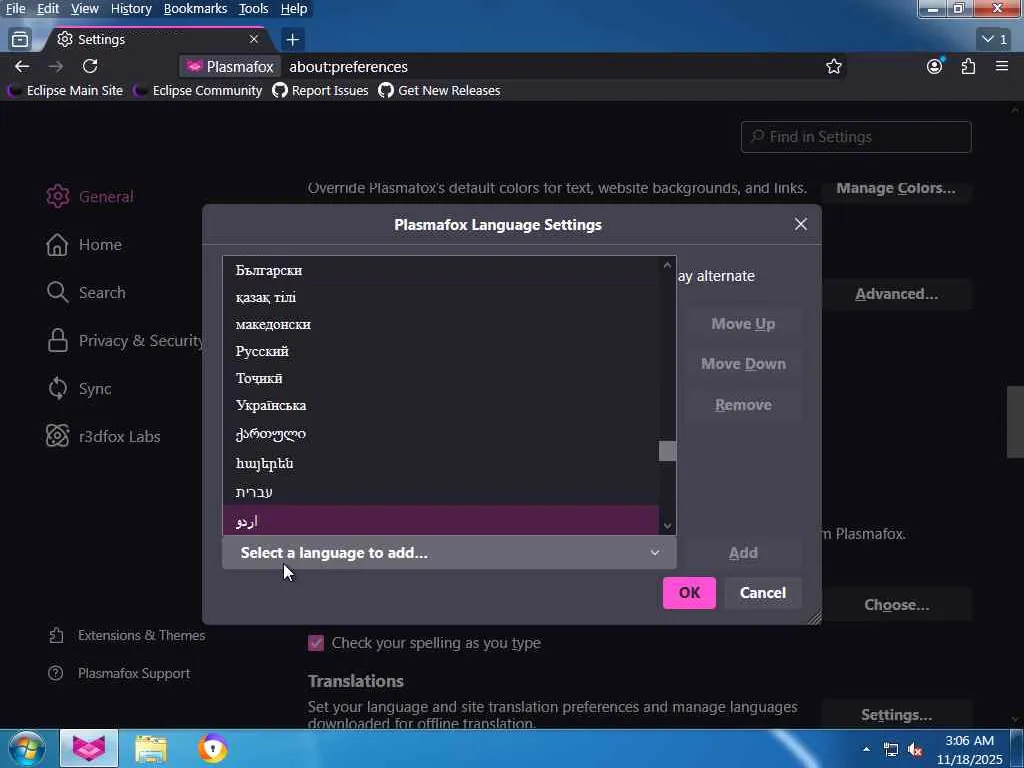The height and width of the screenshot is (768, 1024).
Task: Toggle 'Check your spelling as you type'
Action: click(316, 643)
